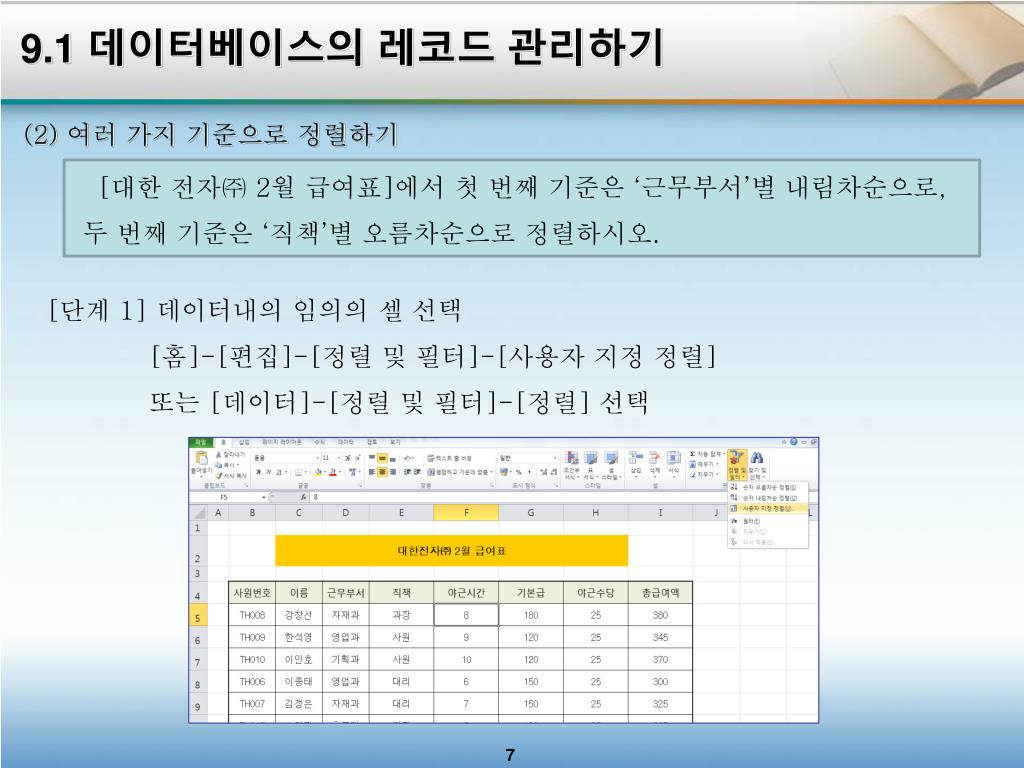Click red font color swatch button

coord(333,472)
